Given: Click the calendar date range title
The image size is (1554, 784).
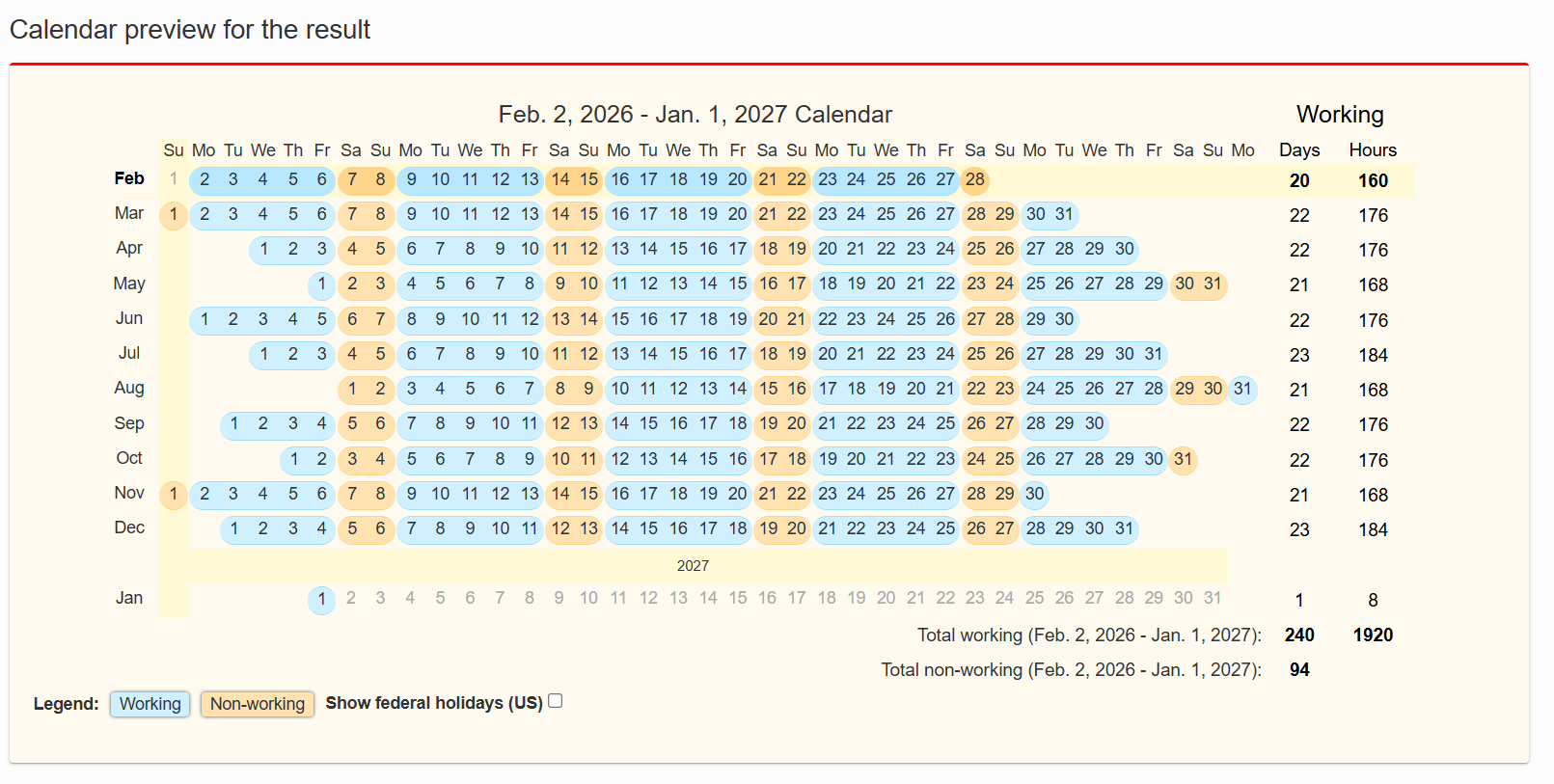Looking at the screenshot, I should point(695,115).
